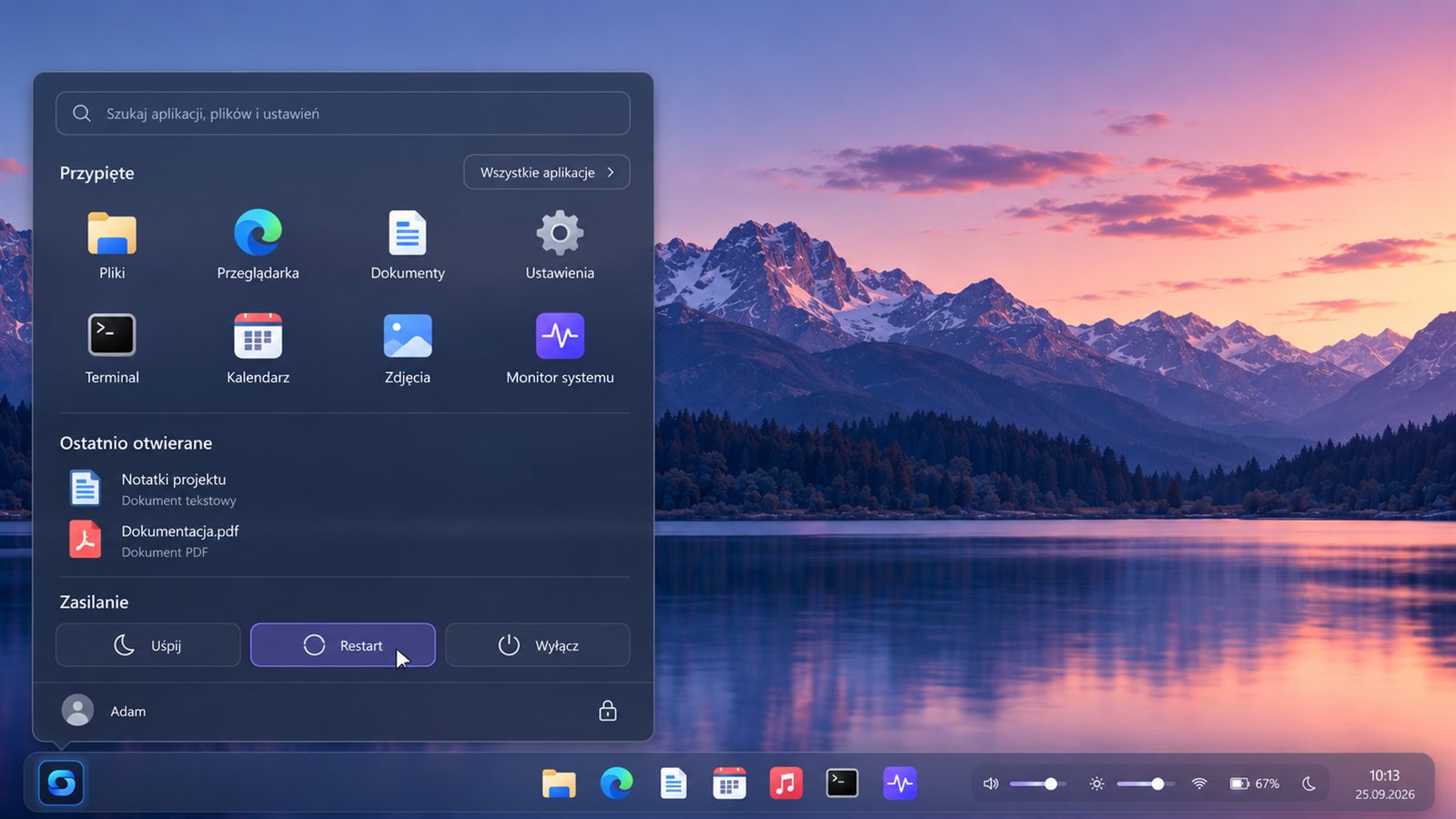
Task: Launch Terminal from the pinned grid
Action: [112, 349]
